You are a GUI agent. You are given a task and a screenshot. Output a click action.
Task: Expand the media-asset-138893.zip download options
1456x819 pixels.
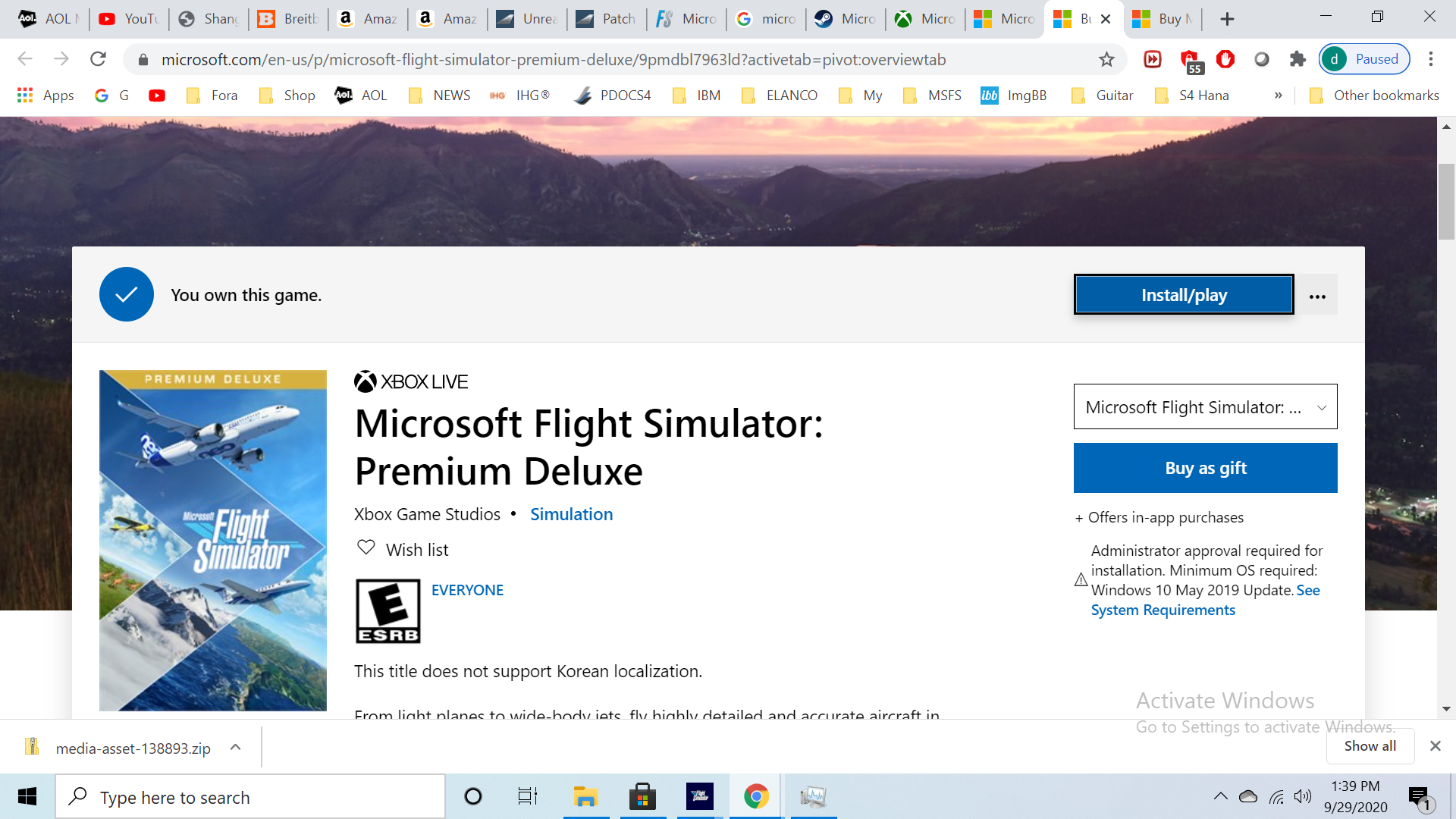pyautogui.click(x=236, y=748)
